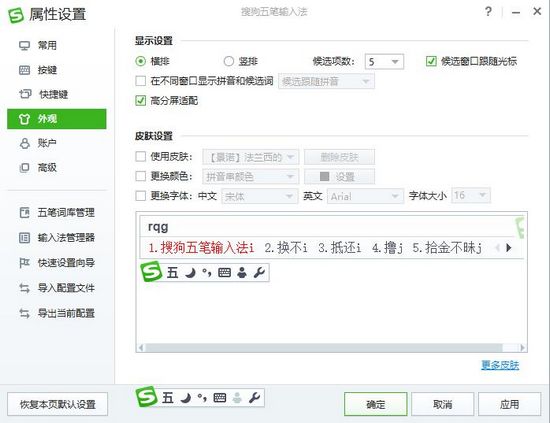The height and width of the screenshot is (423, 550).
Task: Click the 应用 apply button
Action: tap(509, 404)
